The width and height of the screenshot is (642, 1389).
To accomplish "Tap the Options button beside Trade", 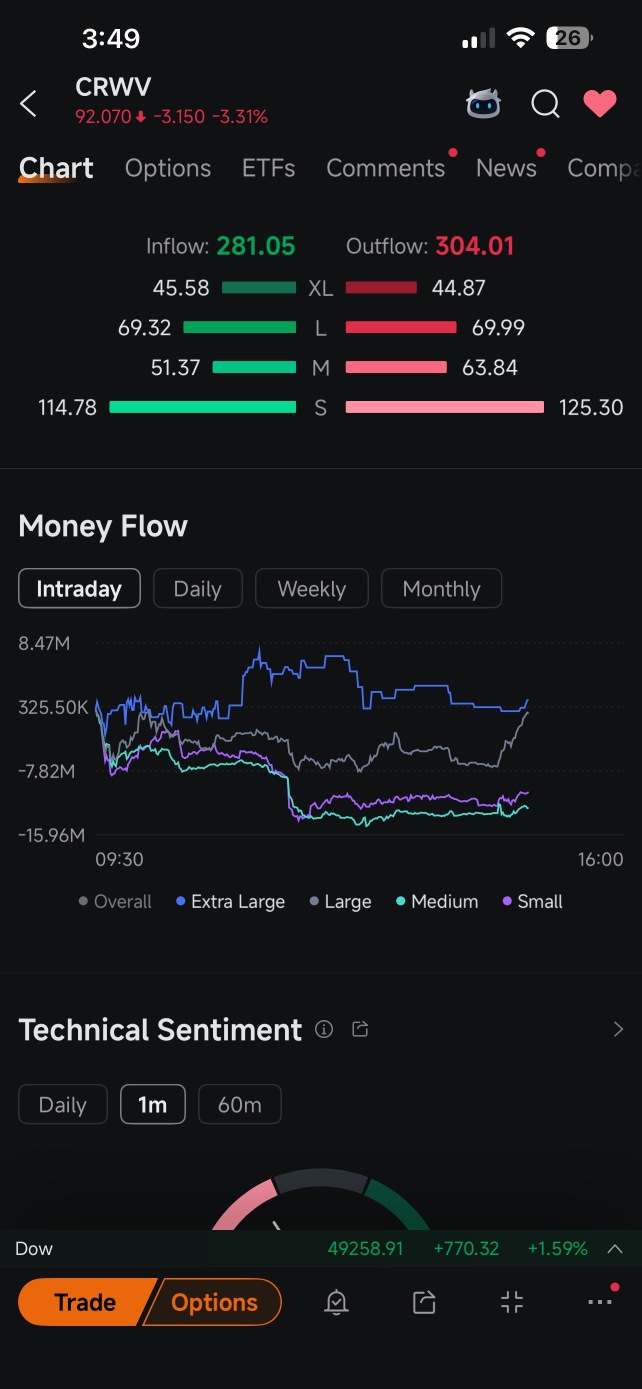I will [214, 1302].
